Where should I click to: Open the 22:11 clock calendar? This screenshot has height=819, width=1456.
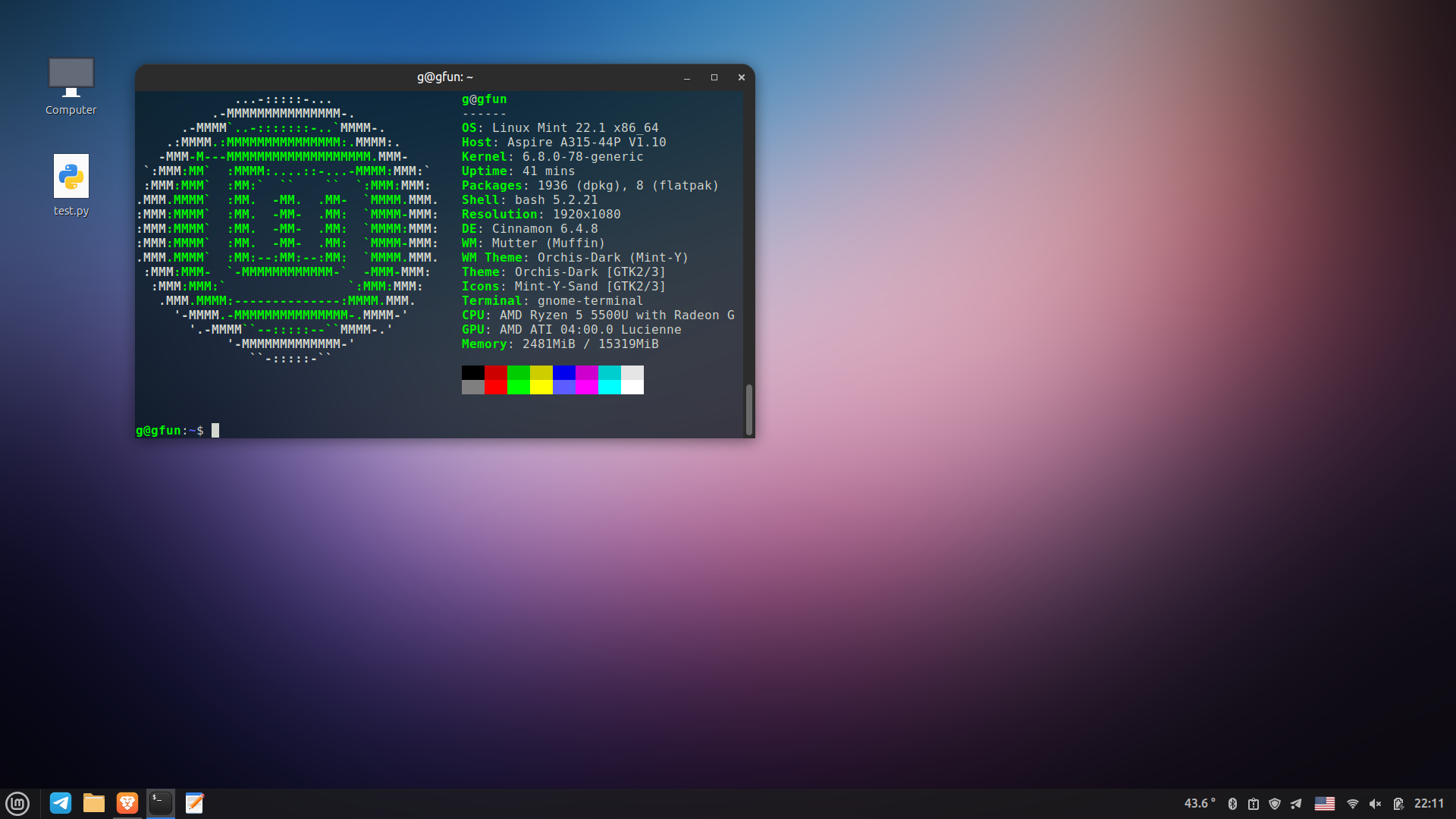(x=1429, y=804)
